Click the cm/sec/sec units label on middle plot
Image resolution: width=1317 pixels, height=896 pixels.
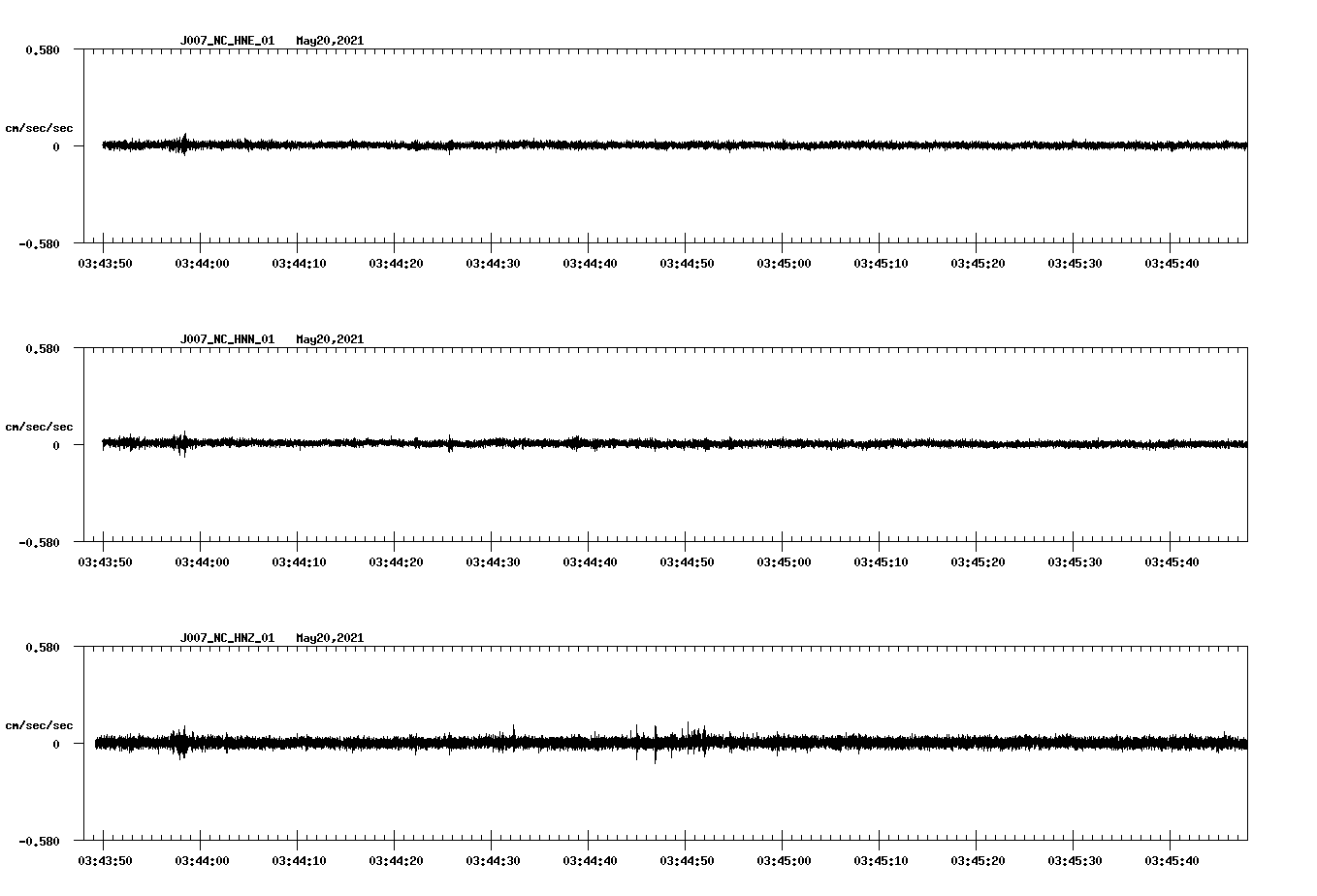tap(41, 426)
